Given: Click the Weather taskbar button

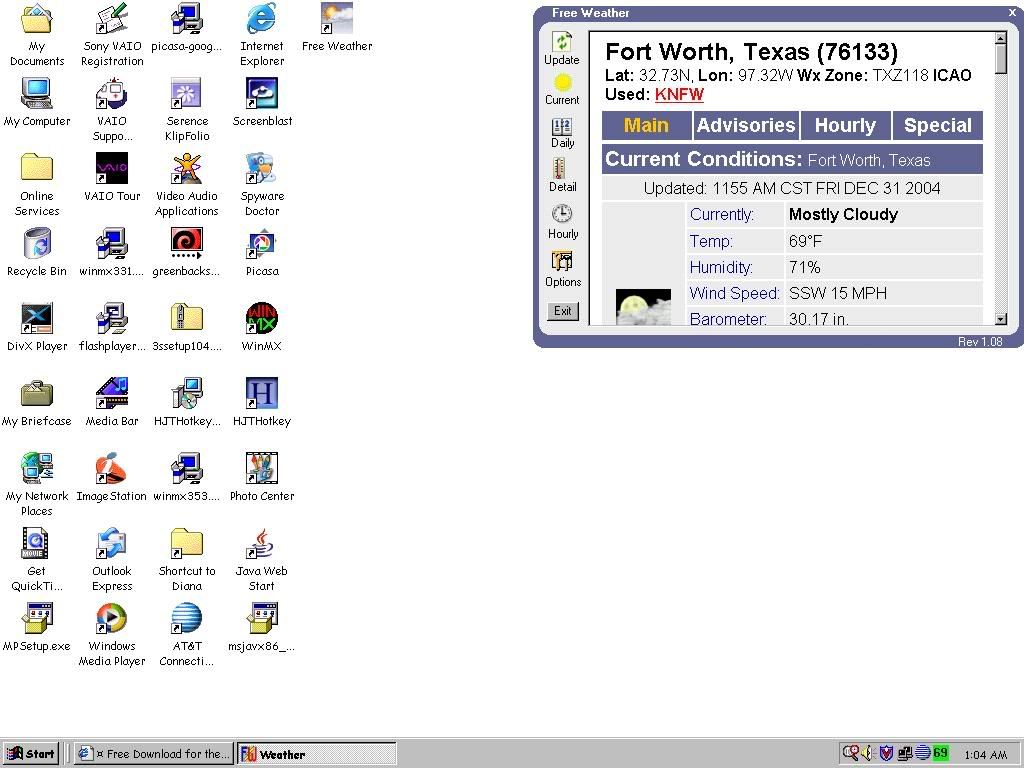Looking at the screenshot, I should pos(316,754).
